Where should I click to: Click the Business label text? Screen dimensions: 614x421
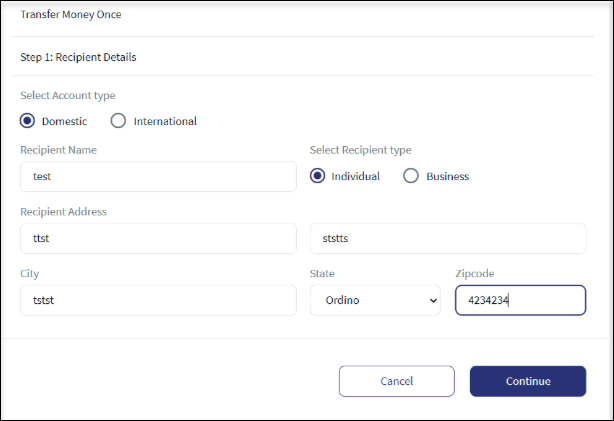448,177
